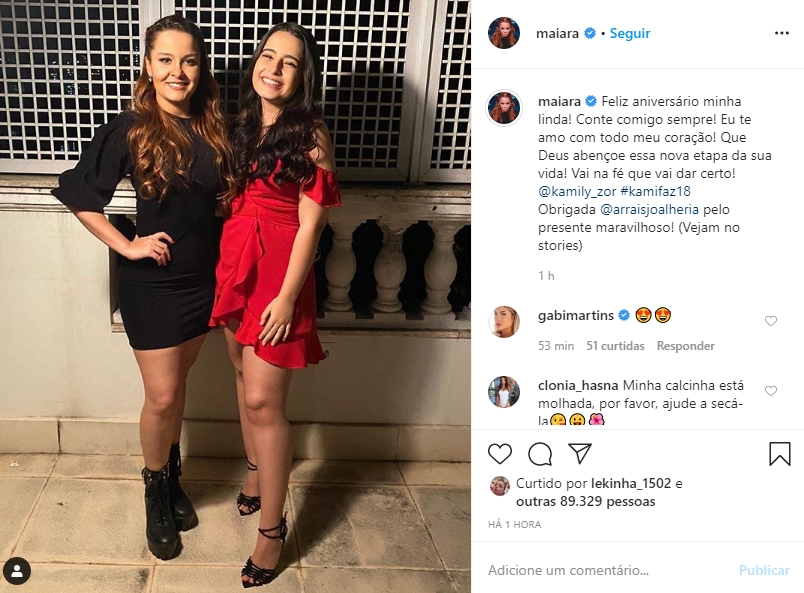804x593 pixels.
Task: Open gabimartins avatar
Action: click(504, 322)
